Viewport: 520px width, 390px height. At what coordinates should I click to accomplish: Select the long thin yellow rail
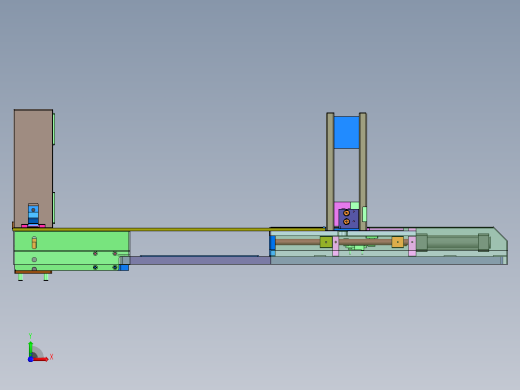pos(168,229)
